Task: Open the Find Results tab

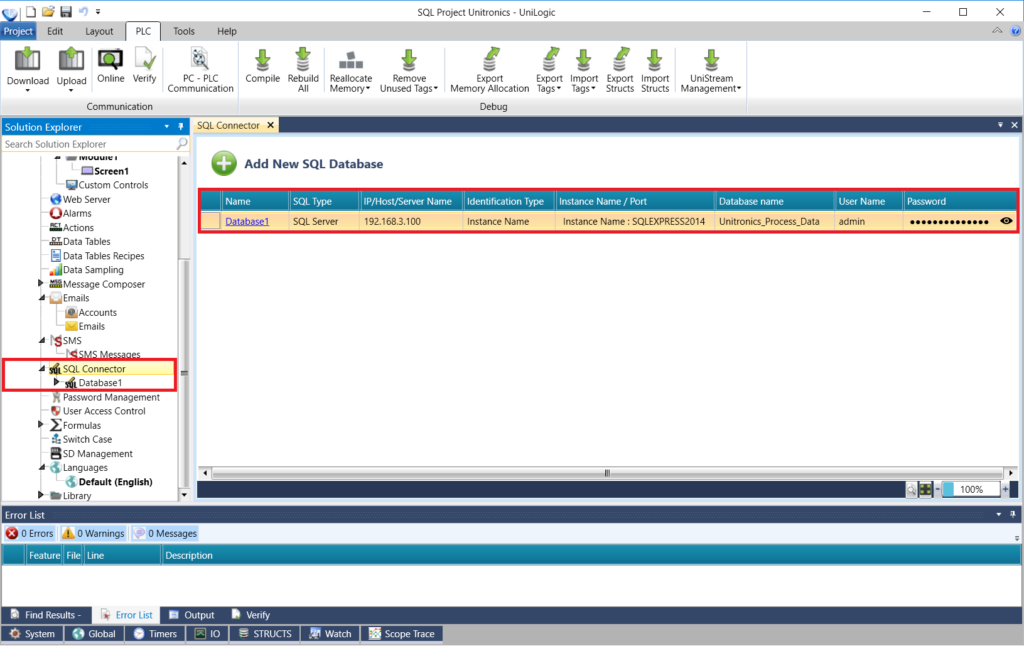Action: (x=46, y=615)
